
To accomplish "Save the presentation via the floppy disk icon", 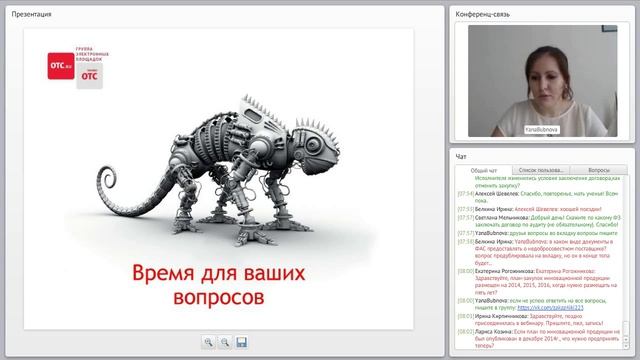I will click(241, 342).
